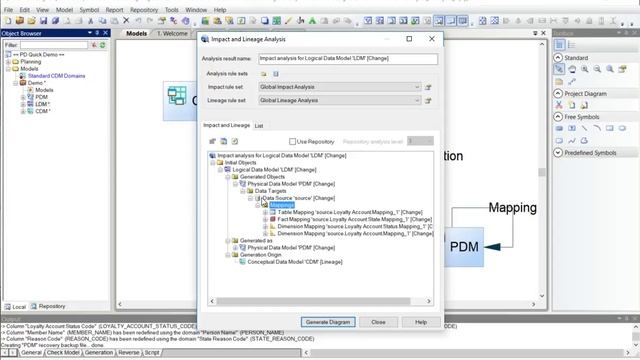Select the Pointer tool in the Toolbox

[559, 69]
